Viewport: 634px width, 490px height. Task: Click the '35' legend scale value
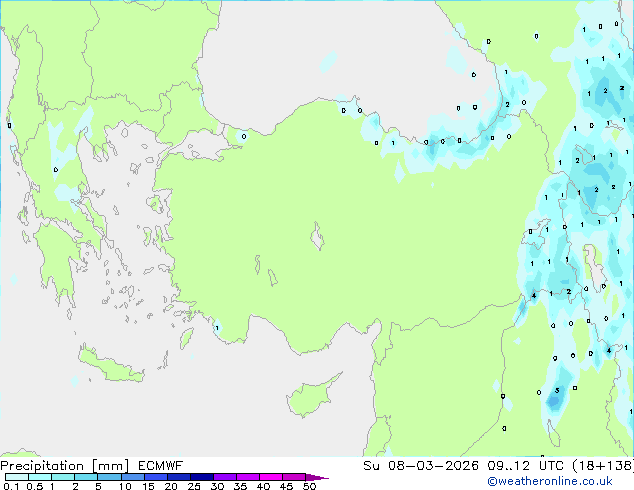tap(240, 486)
